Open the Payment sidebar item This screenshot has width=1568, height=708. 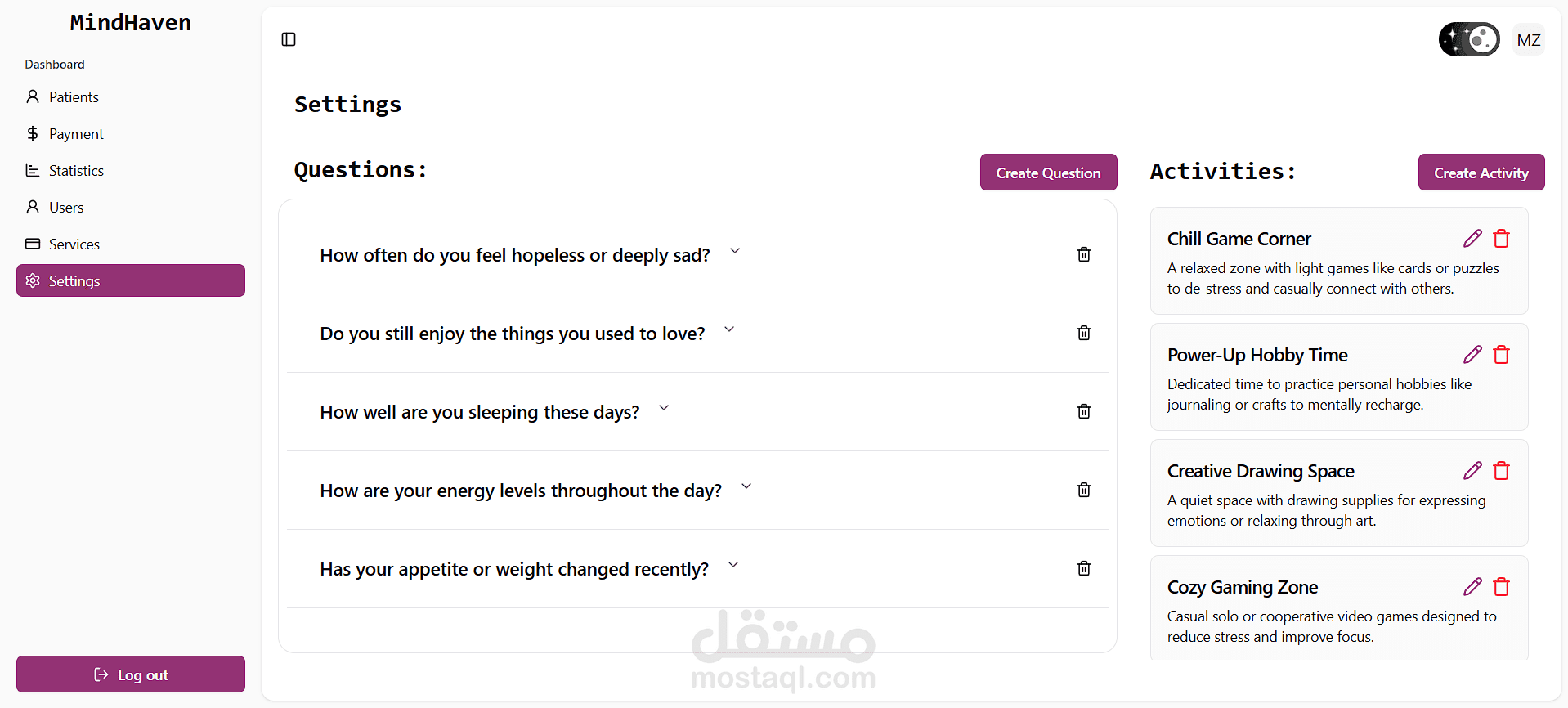click(x=76, y=134)
